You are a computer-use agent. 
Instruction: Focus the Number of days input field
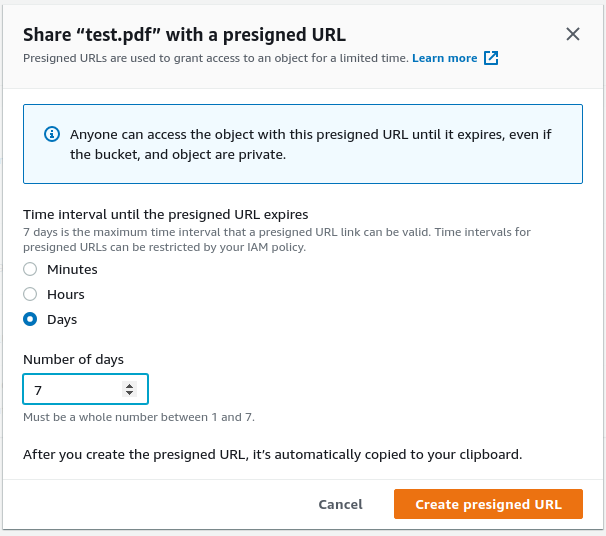point(70,389)
